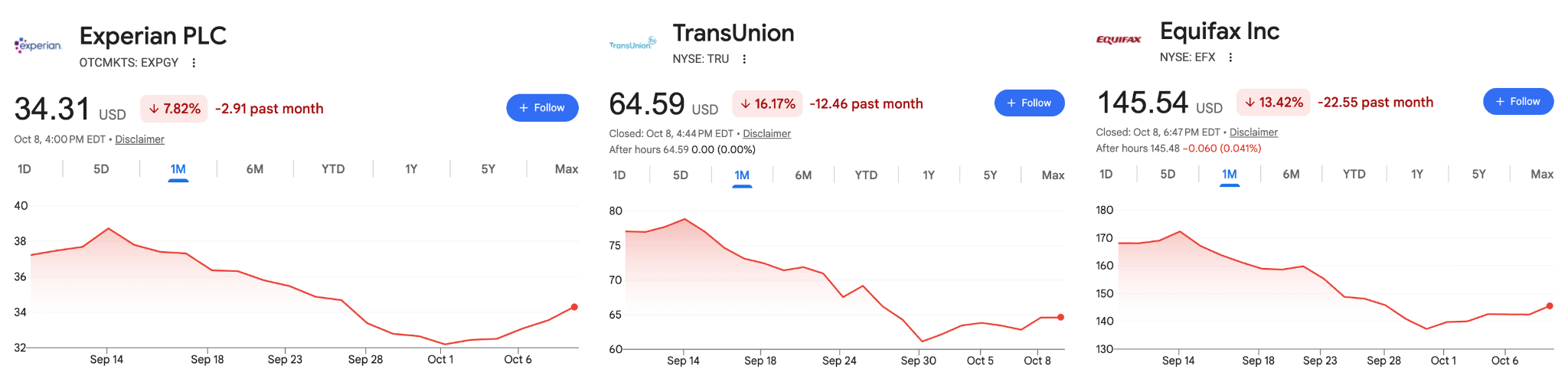Open the TransUnion Disclaimer link
The width and height of the screenshot is (1568, 376).
[x=766, y=133]
